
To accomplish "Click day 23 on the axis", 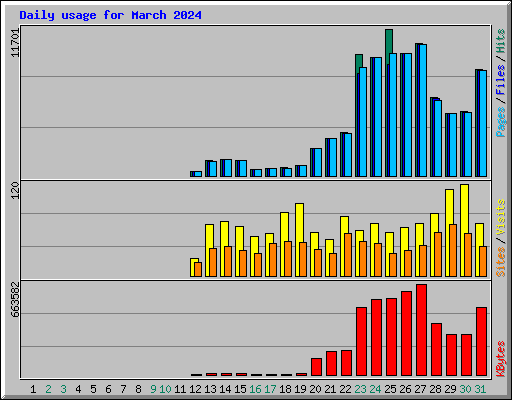I will pos(360,389).
